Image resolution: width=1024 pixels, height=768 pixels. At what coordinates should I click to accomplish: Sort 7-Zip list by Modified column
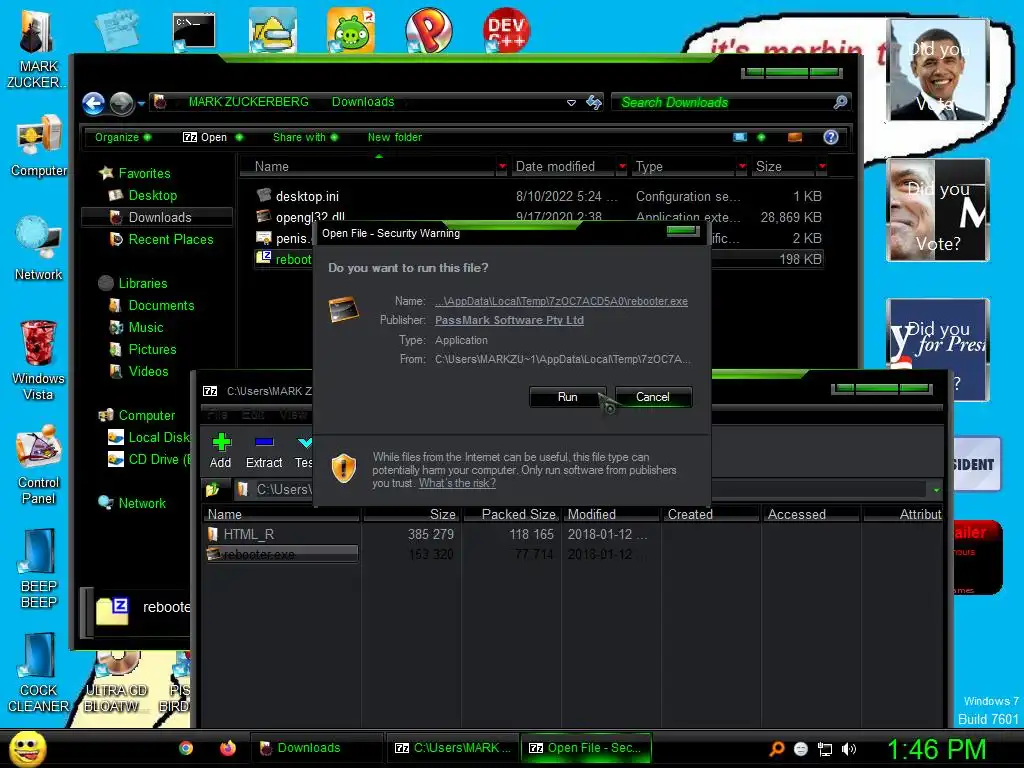(611, 515)
